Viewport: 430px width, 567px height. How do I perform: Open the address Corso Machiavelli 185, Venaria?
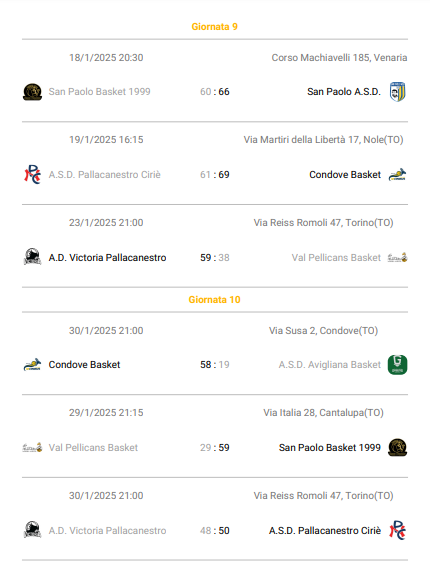[x=339, y=58]
